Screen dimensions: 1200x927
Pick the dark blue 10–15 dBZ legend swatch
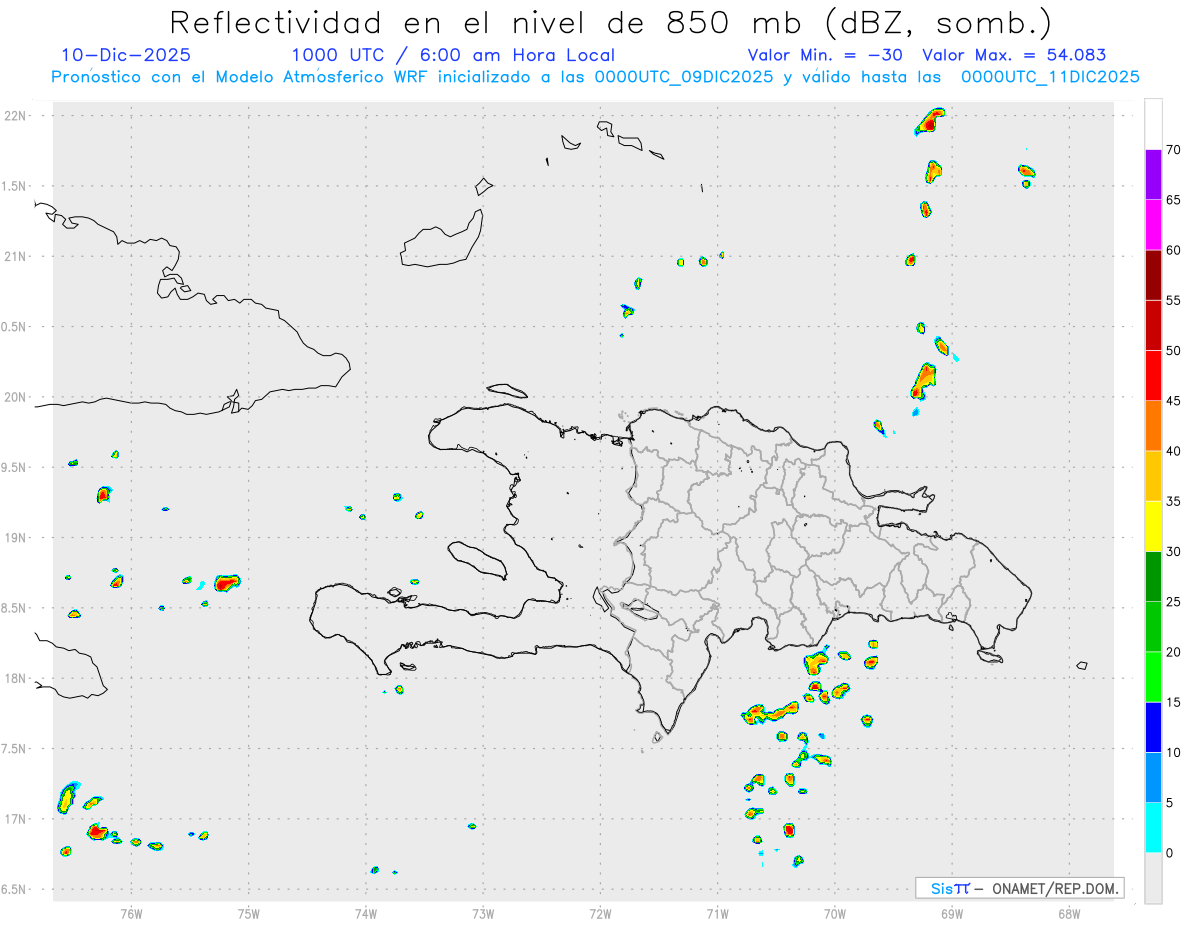point(1153,727)
